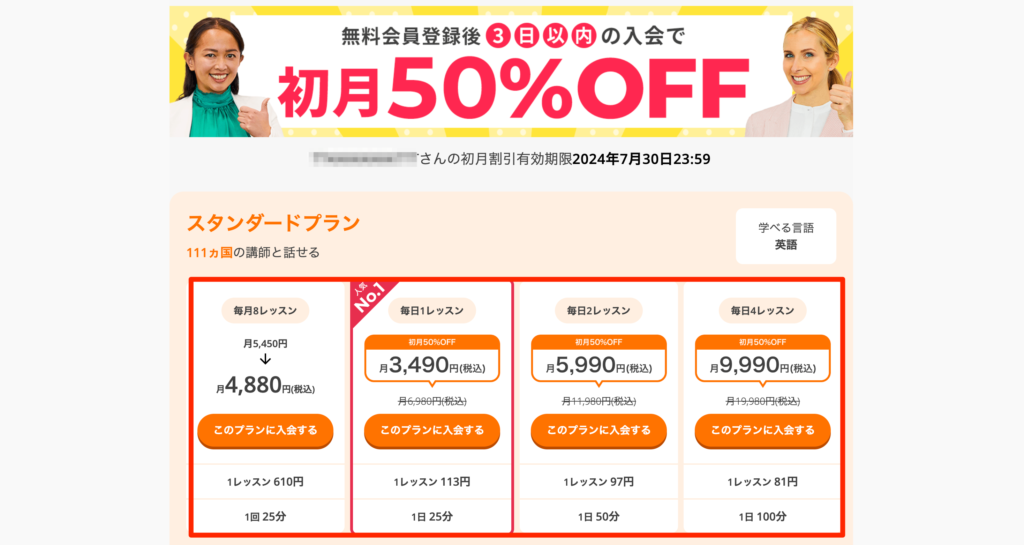Click the 1レッスン 113円 row
Image resolution: width=1024 pixels, height=545 pixels.
coord(432,482)
